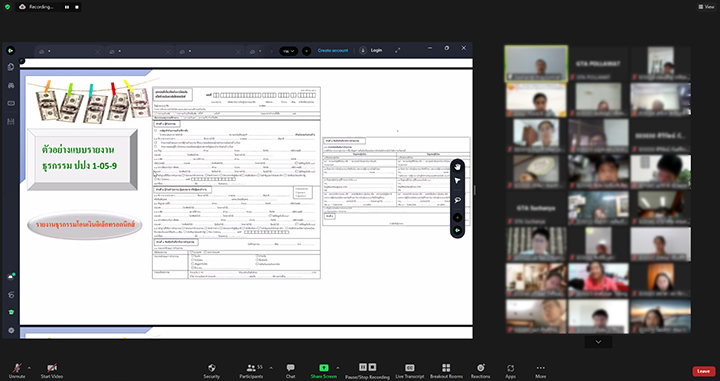The image size is (720, 381).
Task: Open Breakout Rooms
Action: point(446,370)
